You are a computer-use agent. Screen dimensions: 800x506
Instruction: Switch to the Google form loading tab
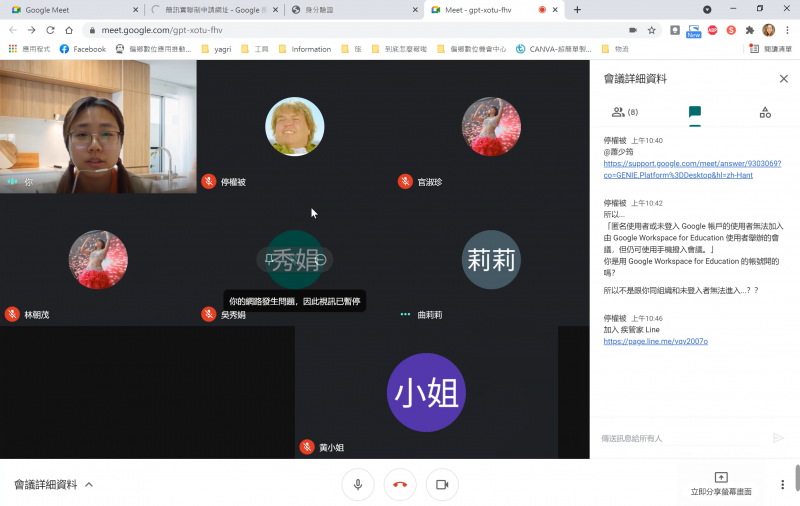(214, 10)
